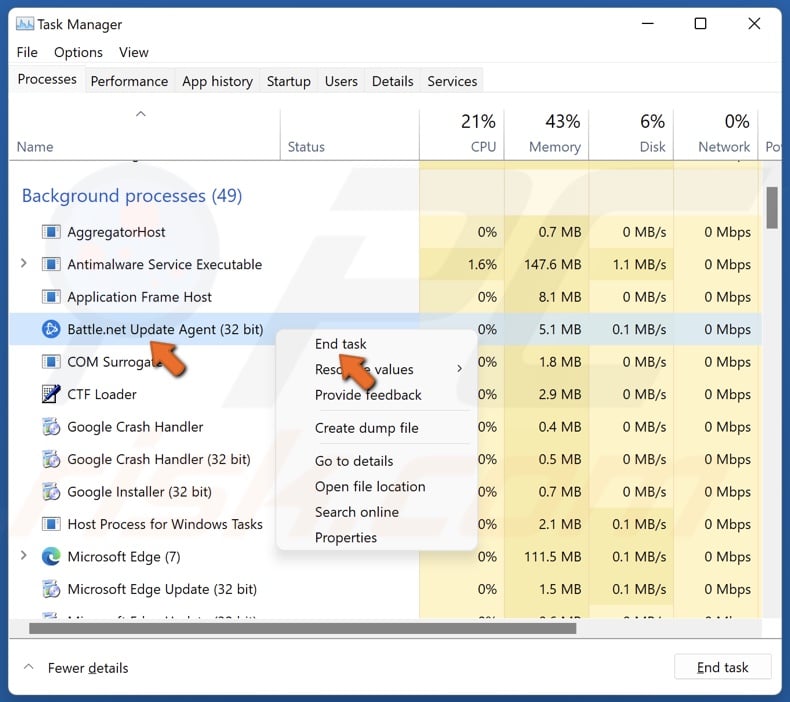Select Host Process for Windows Tasks name
790x702 pixels.
pos(165,524)
